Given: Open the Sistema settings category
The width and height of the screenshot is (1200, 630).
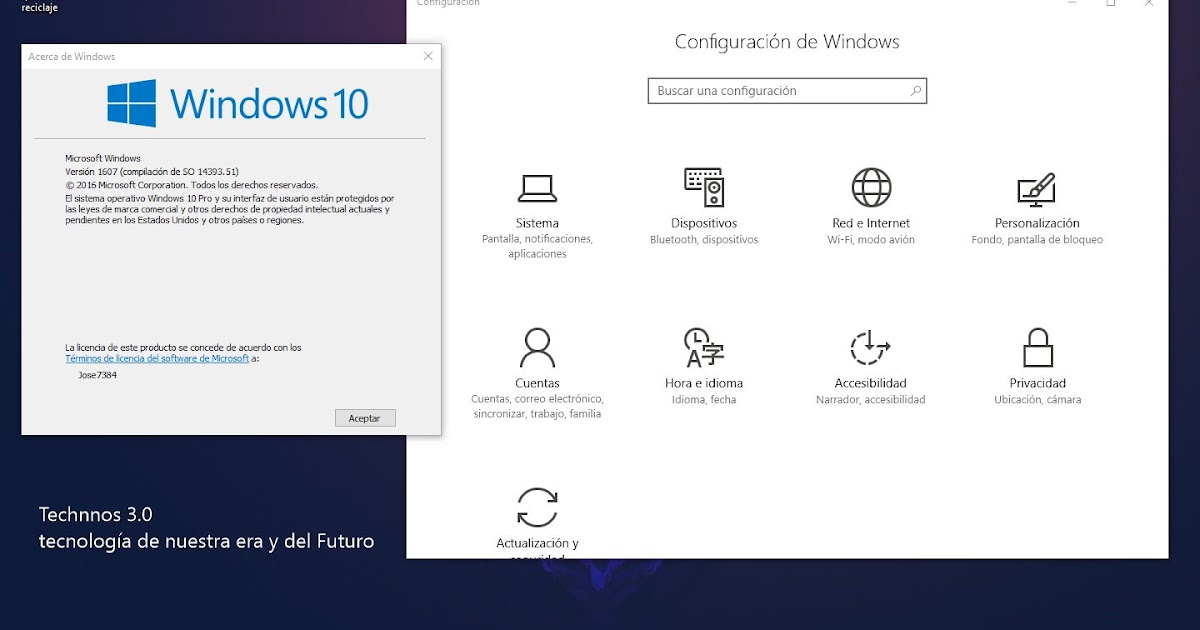Looking at the screenshot, I should pyautogui.click(x=536, y=205).
